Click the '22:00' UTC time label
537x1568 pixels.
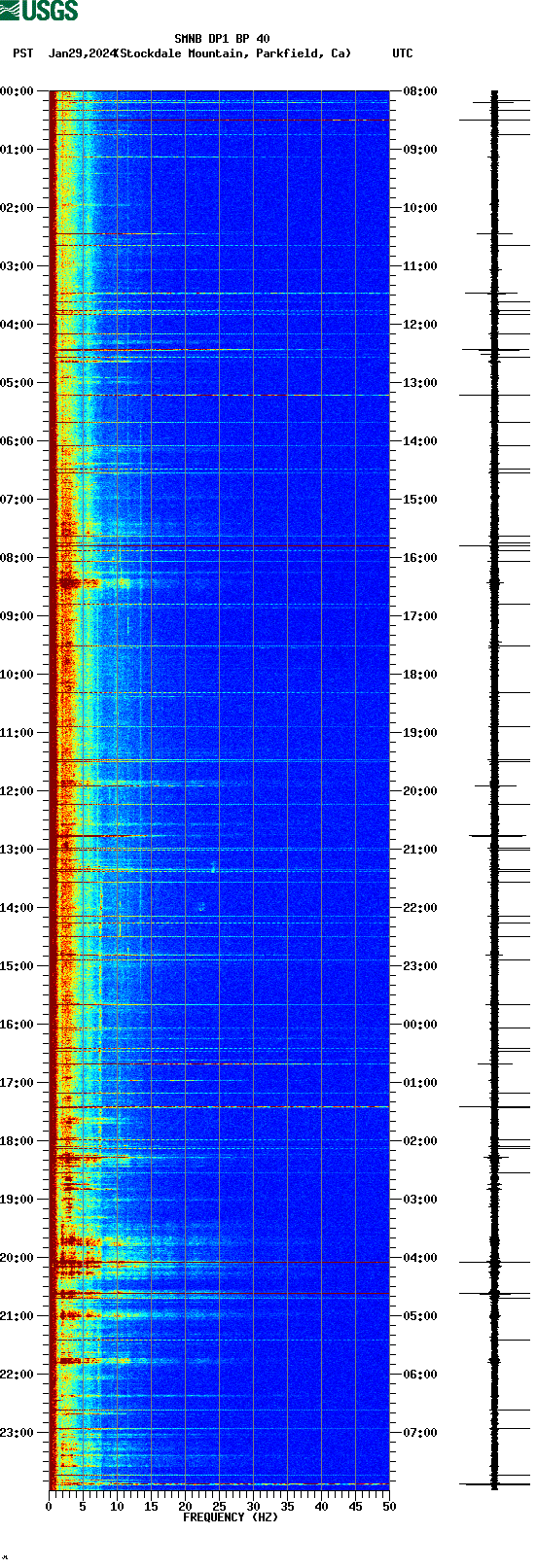click(420, 908)
